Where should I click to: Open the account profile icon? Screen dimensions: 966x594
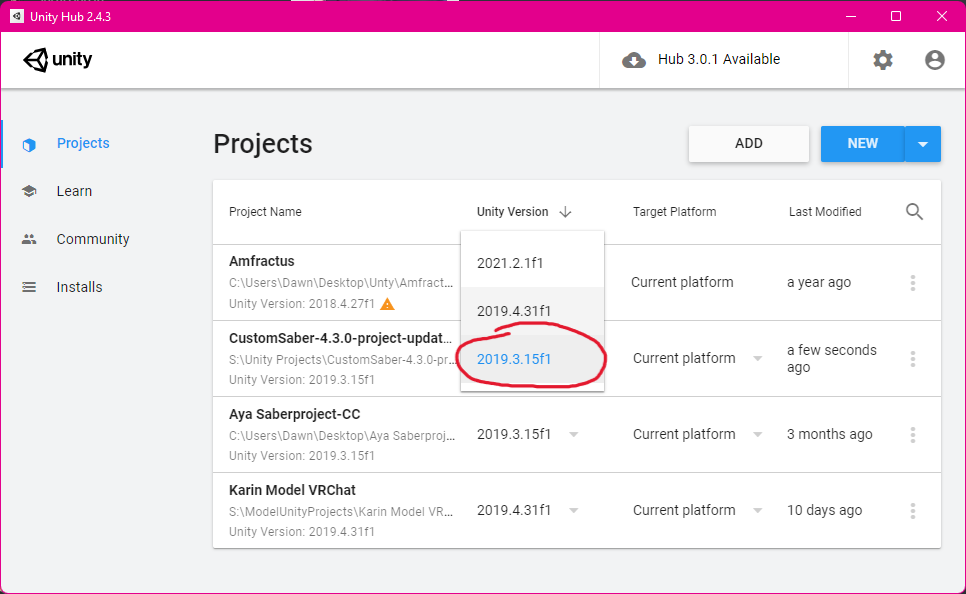point(934,59)
